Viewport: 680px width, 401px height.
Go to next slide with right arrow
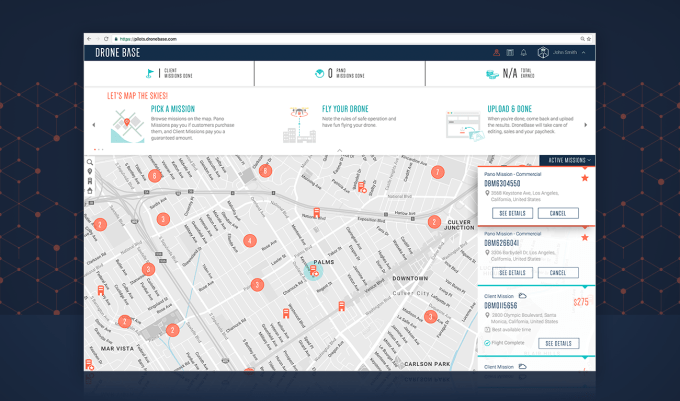pyautogui.click(x=586, y=125)
